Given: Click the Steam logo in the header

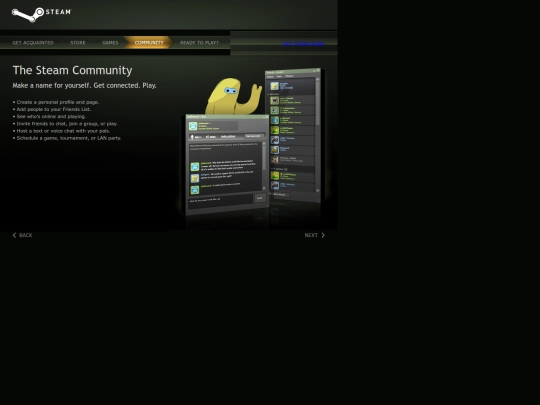Looking at the screenshot, I should tap(41, 14).
